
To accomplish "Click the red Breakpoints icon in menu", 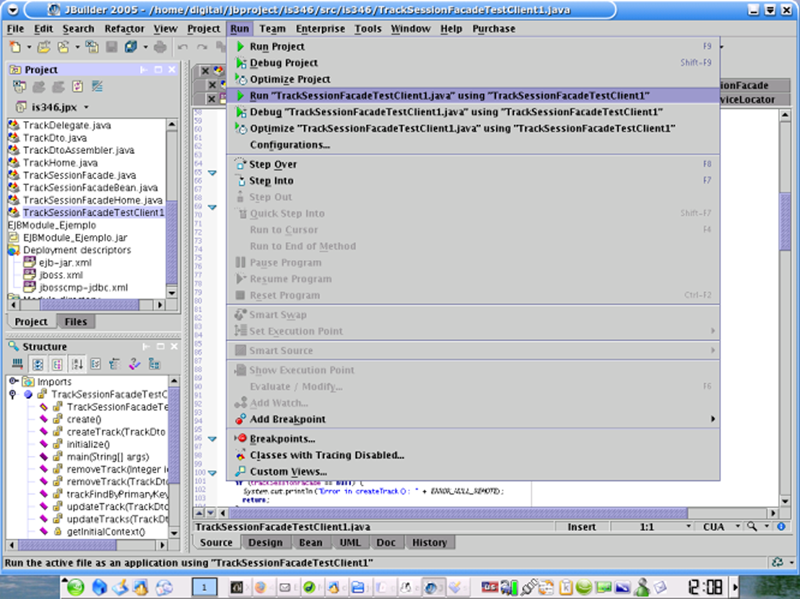I will (240, 439).
